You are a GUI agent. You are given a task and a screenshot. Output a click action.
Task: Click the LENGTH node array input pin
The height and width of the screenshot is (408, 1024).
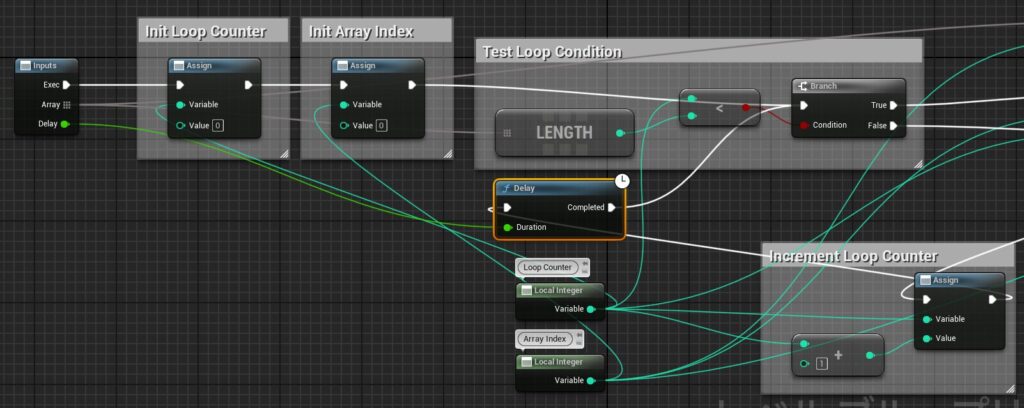click(x=507, y=133)
